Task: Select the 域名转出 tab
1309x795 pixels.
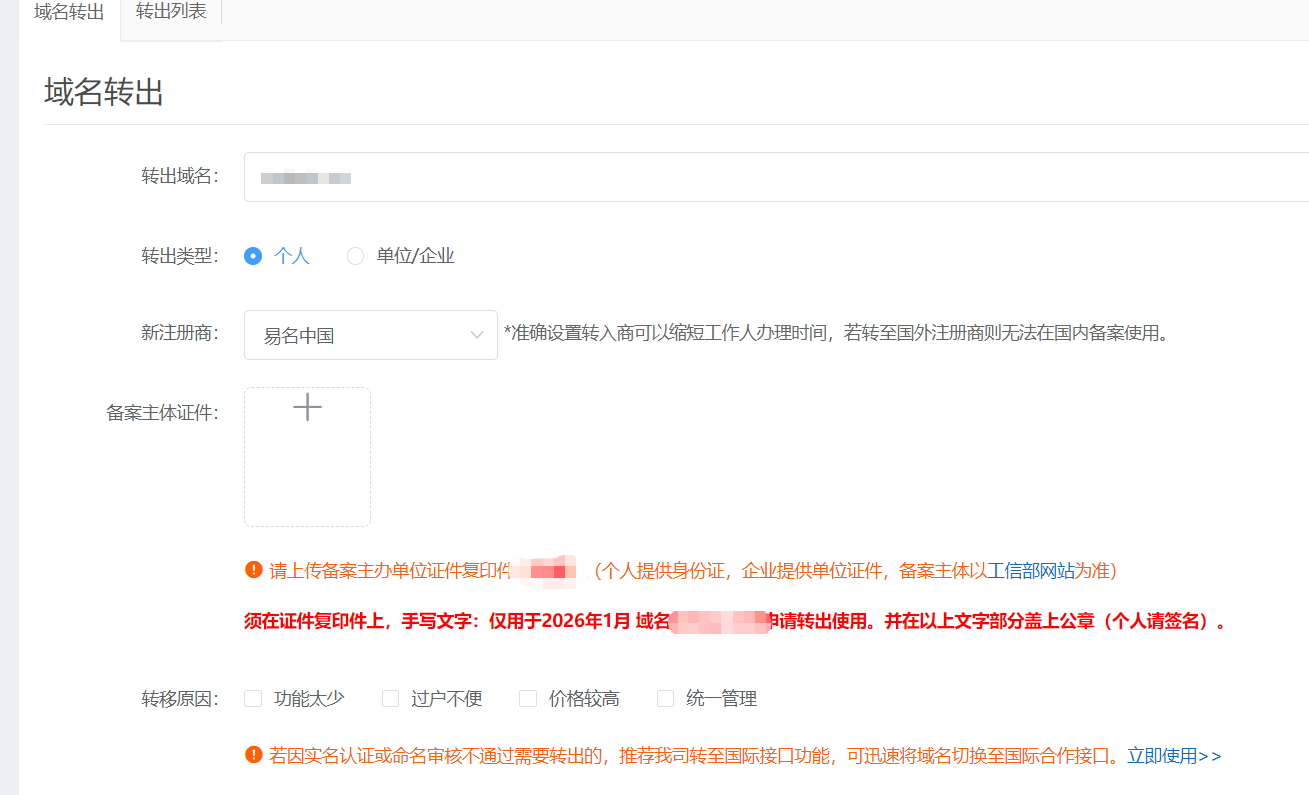Action: [68, 13]
